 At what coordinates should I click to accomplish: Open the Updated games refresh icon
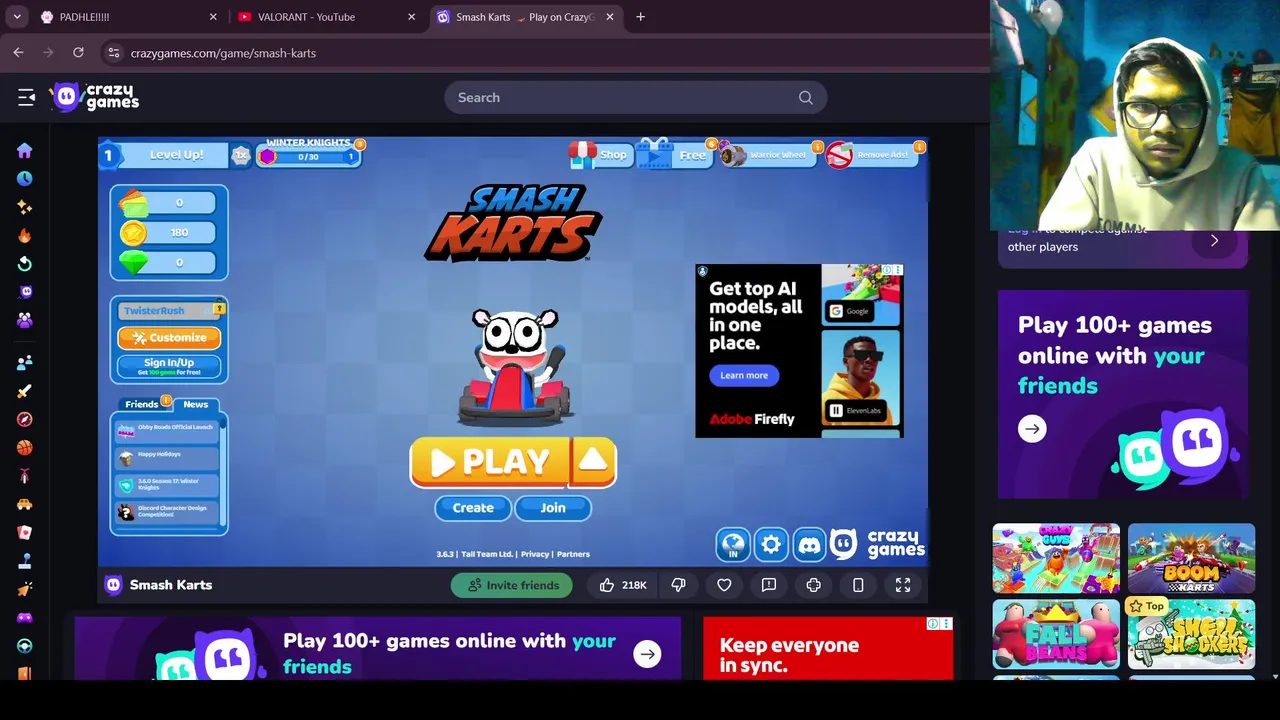(25, 264)
